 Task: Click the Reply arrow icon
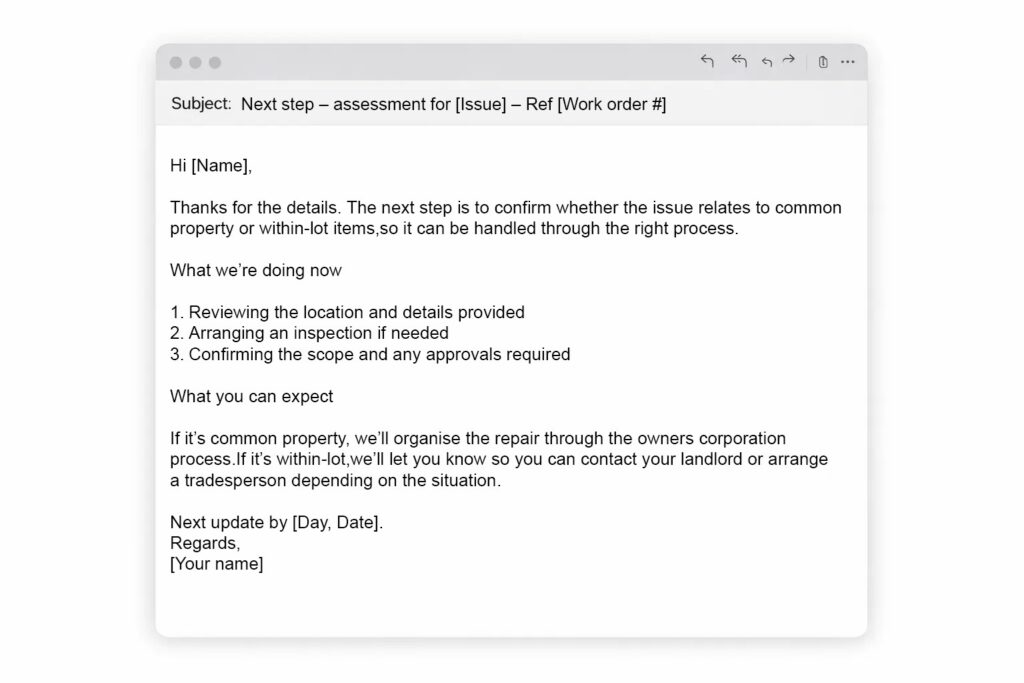707,62
